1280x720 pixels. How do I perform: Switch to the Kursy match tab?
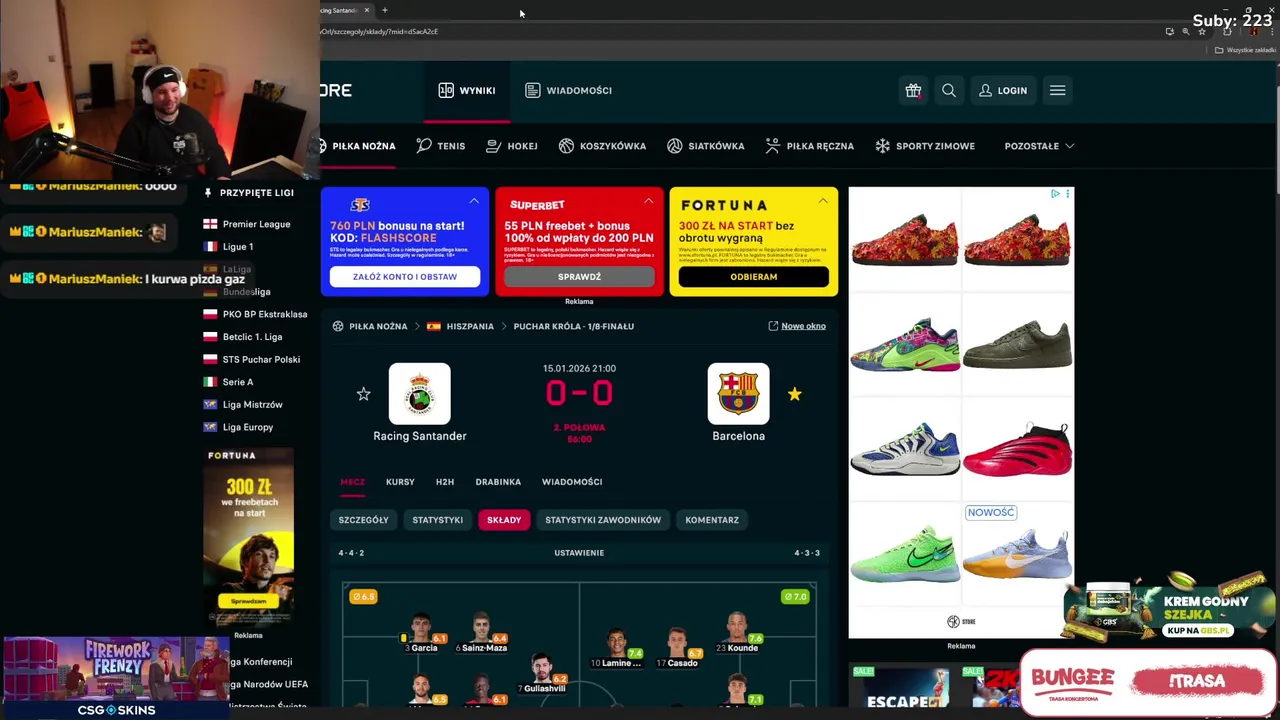[x=400, y=482]
